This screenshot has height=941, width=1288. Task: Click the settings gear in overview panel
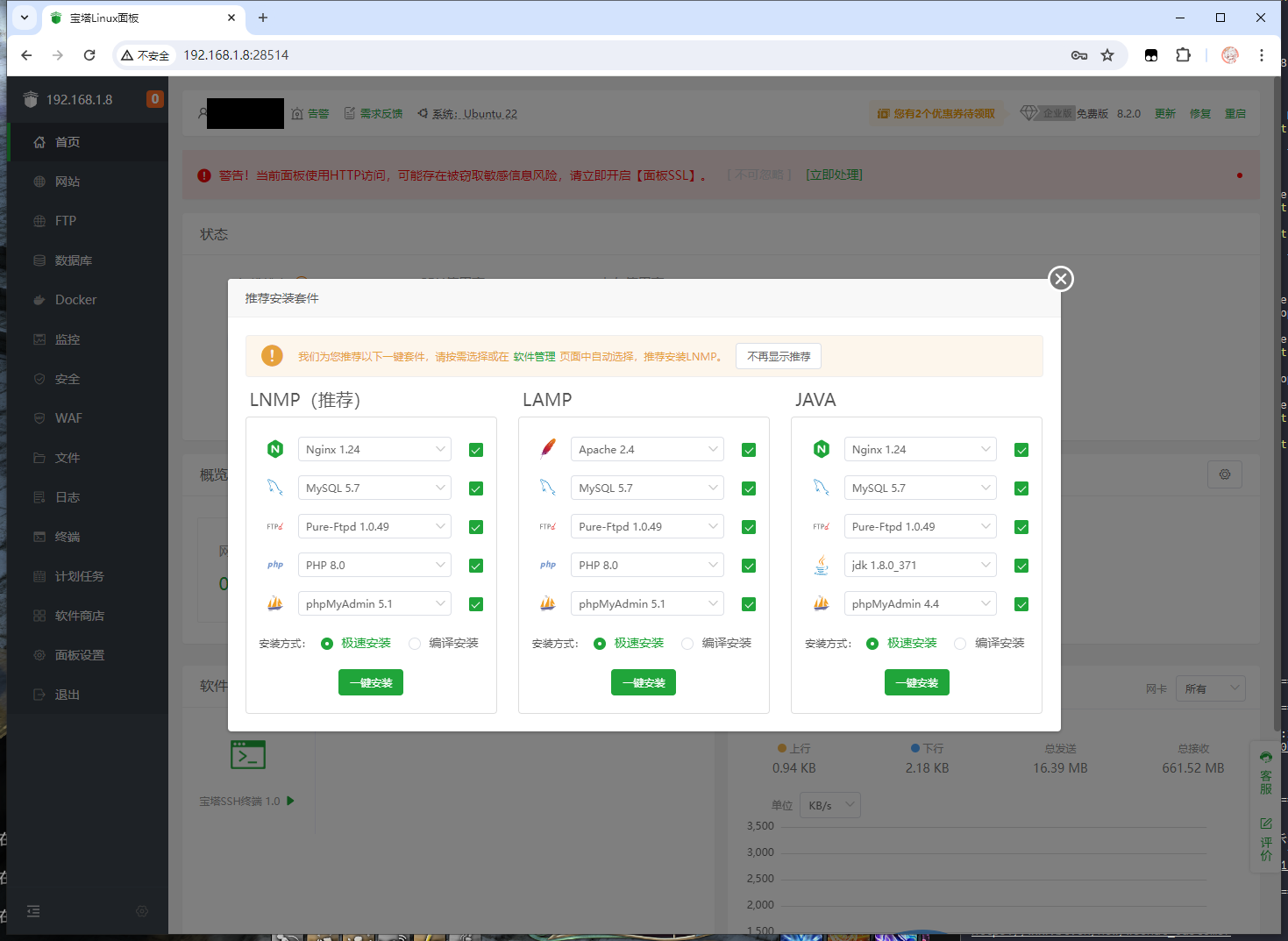tap(1225, 474)
